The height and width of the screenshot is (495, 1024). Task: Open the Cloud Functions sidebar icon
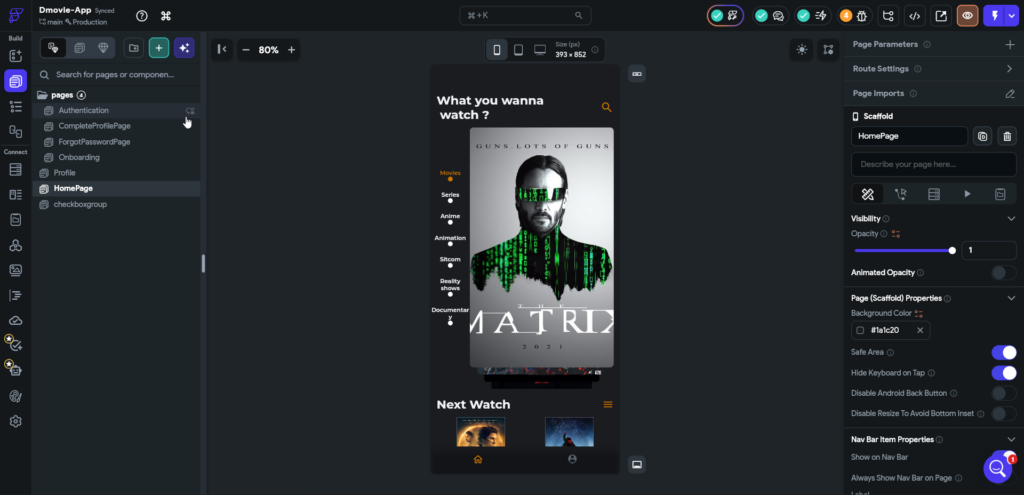click(16, 321)
